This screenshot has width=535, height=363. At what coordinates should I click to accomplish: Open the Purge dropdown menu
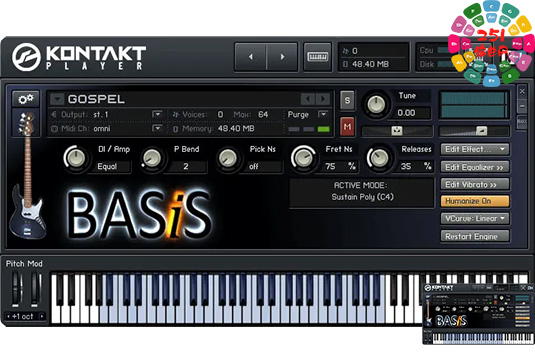click(x=323, y=114)
